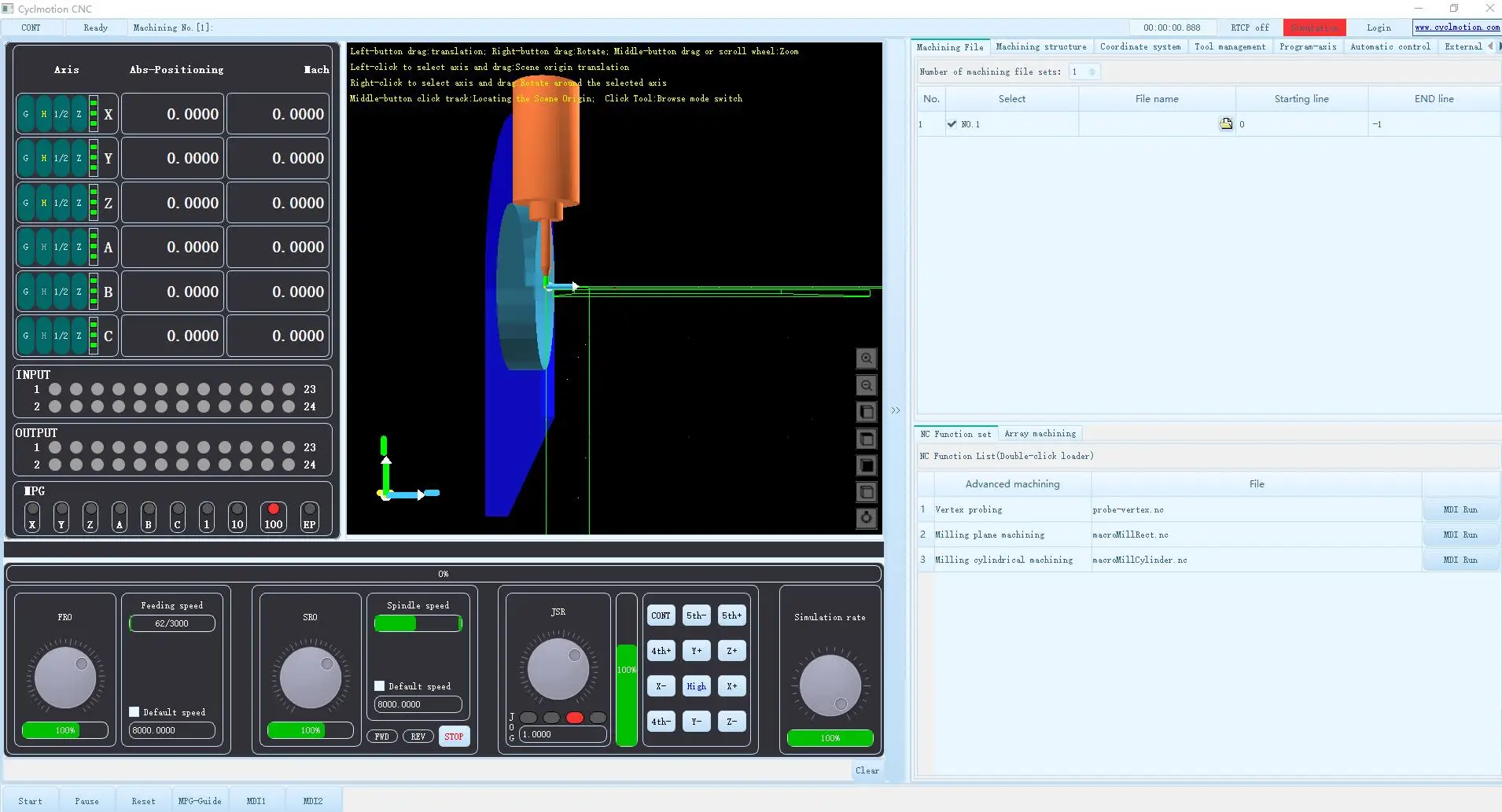The width and height of the screenshot is (1502, 812).
Task: Open file browser icon in File name cell
Action: [x=1225, y=123]
